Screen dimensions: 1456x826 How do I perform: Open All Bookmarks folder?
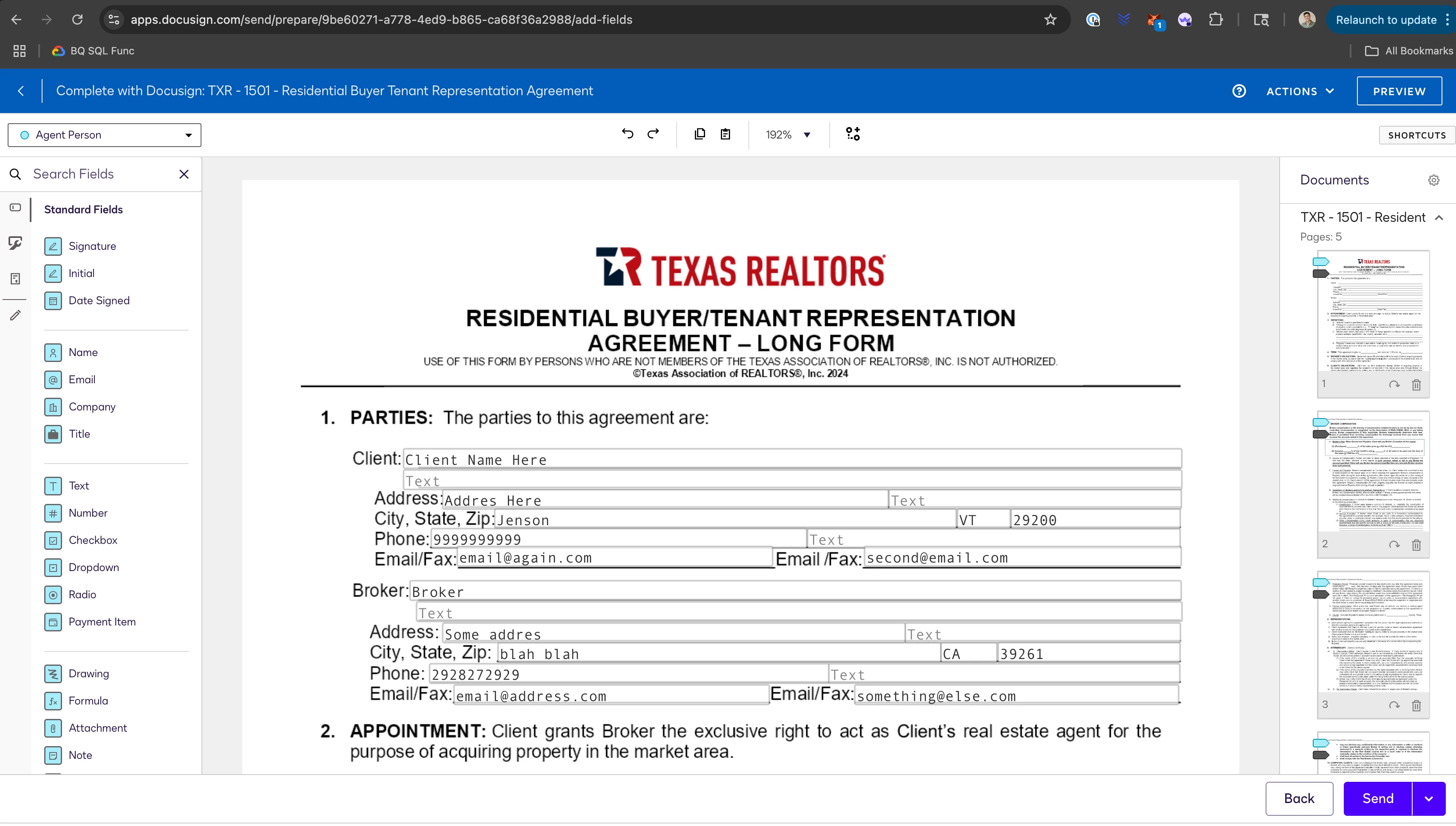pos(1409,51)
